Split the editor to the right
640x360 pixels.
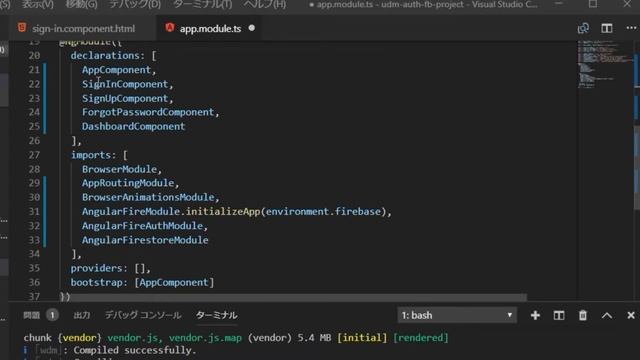(x=607, y=28)
